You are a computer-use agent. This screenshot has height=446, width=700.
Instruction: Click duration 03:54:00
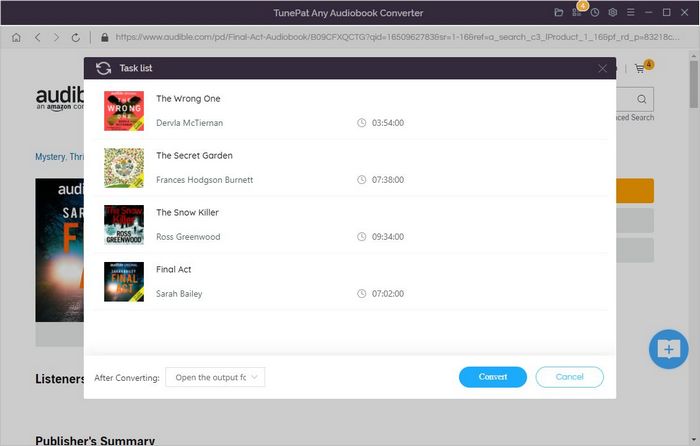coord(388,123)
